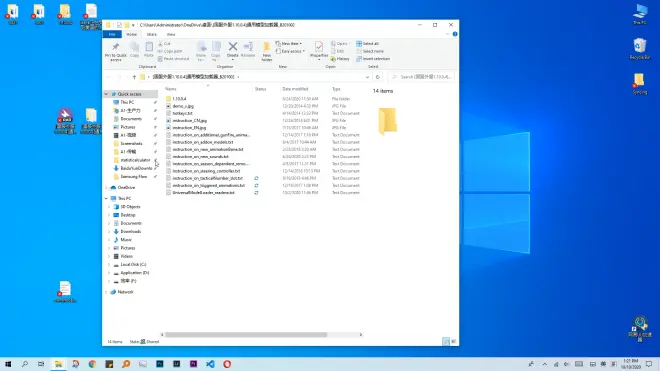Click the blue Help icon on the ribbon
This screenshot has height=371, width=660.
pyautogui.click(x=455, y=34)
